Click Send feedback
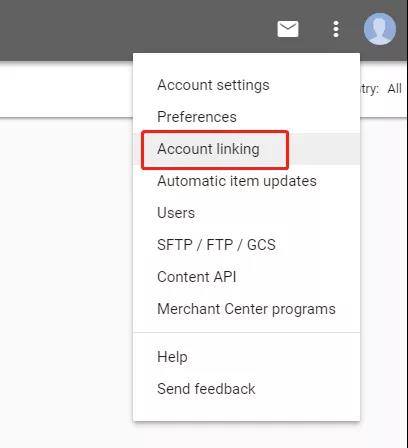This screenshot has width=408, height=448. [206, 389]
